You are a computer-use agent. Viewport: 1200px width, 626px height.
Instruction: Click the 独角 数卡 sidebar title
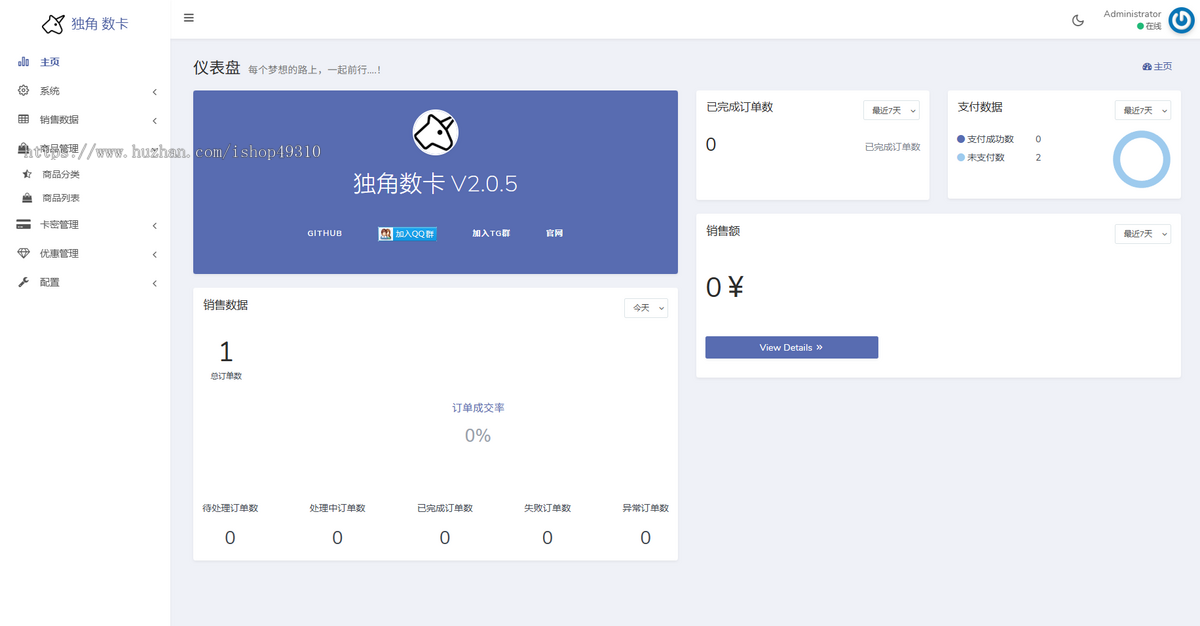(x=100, y=23)
